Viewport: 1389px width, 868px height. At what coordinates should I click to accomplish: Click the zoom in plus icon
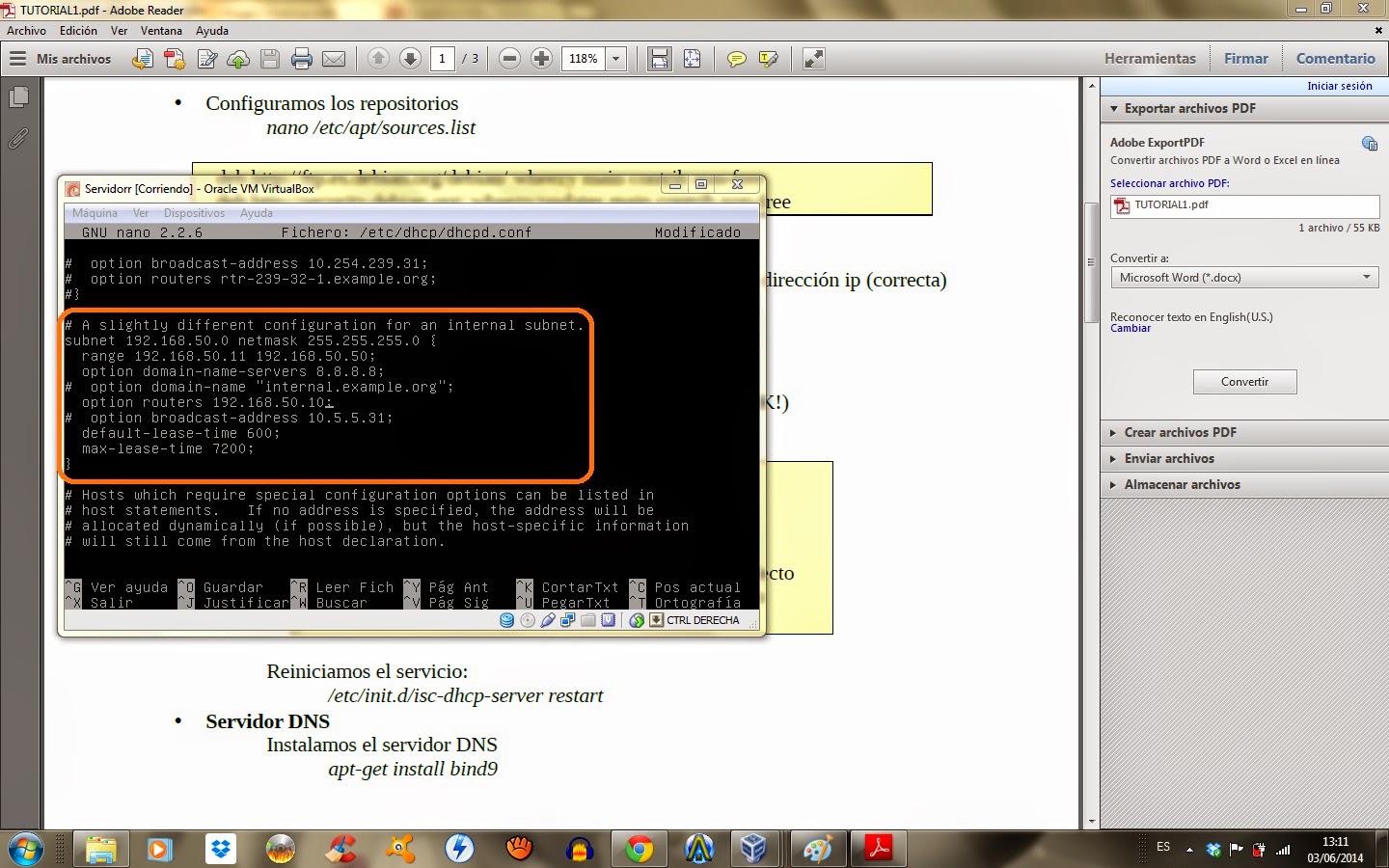pos(541,59)
